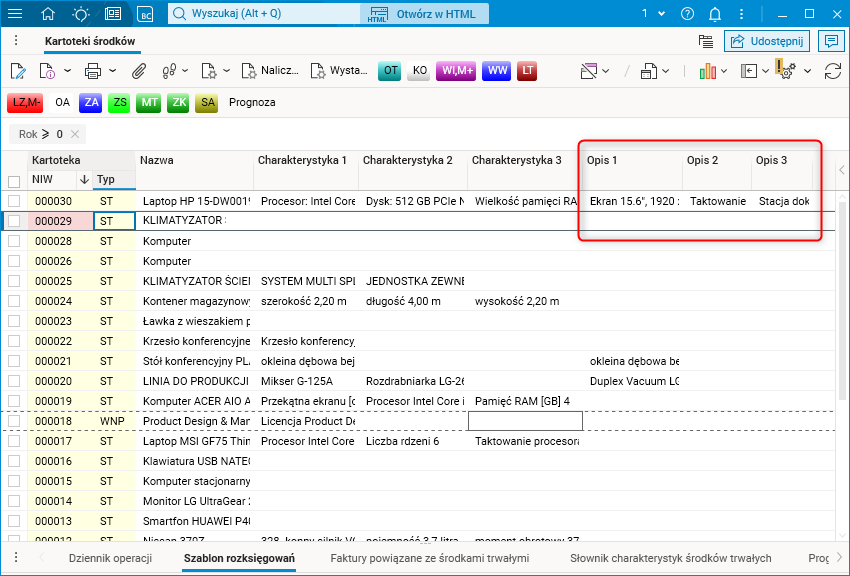Open the dropdown next to number 1 in title bar
Image resolution: width=850 pixels, height=576 pixels.
661,14
